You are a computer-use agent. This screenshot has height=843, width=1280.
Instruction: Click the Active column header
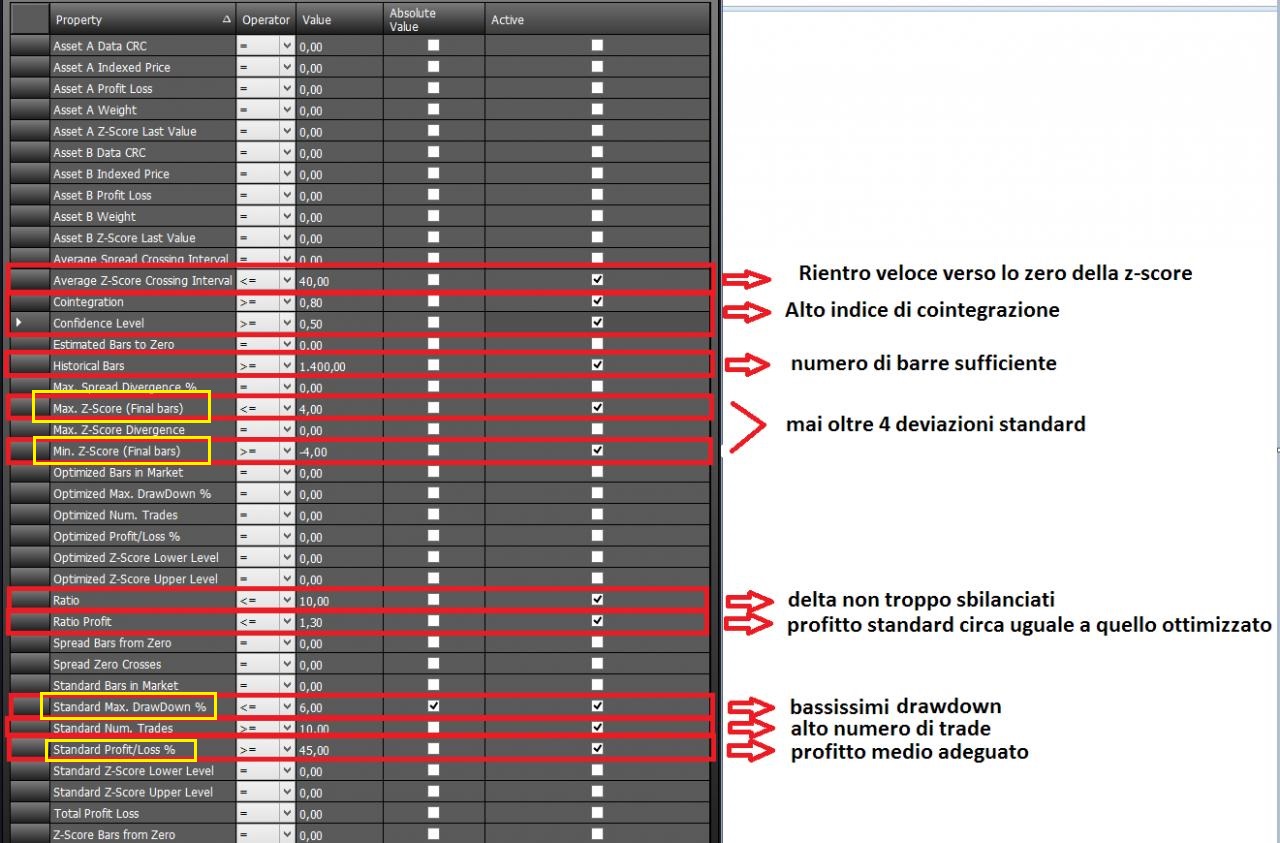click(597, 19)
